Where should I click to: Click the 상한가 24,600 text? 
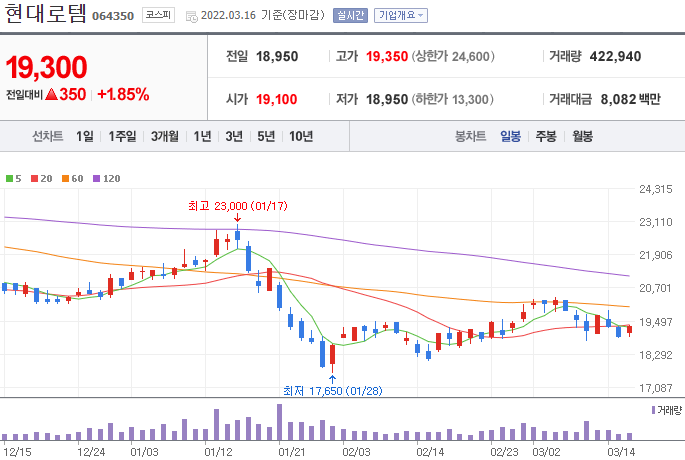click(453, 56)
